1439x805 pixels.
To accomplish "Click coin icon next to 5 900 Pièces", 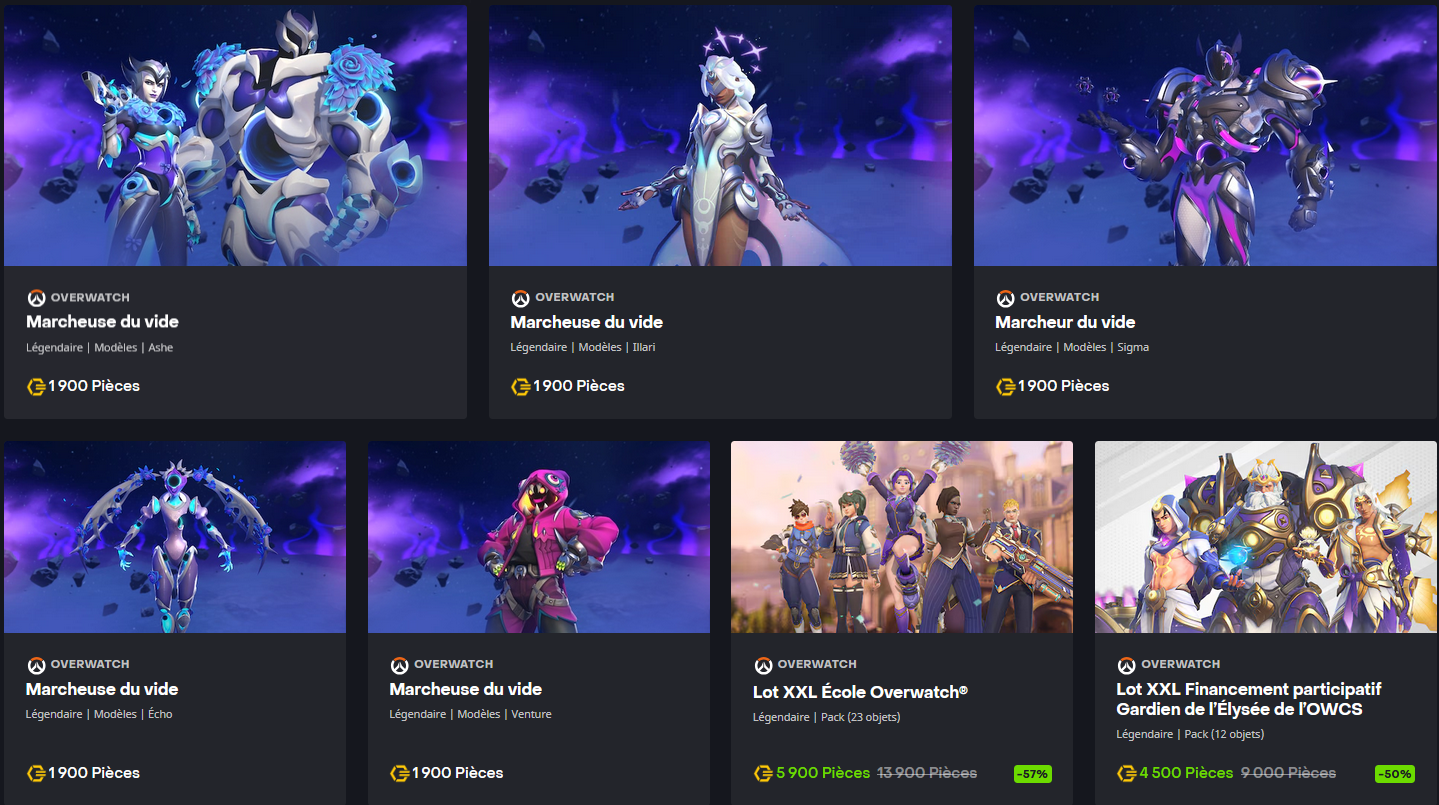I will pyautogui.click(x=763, y=773).
